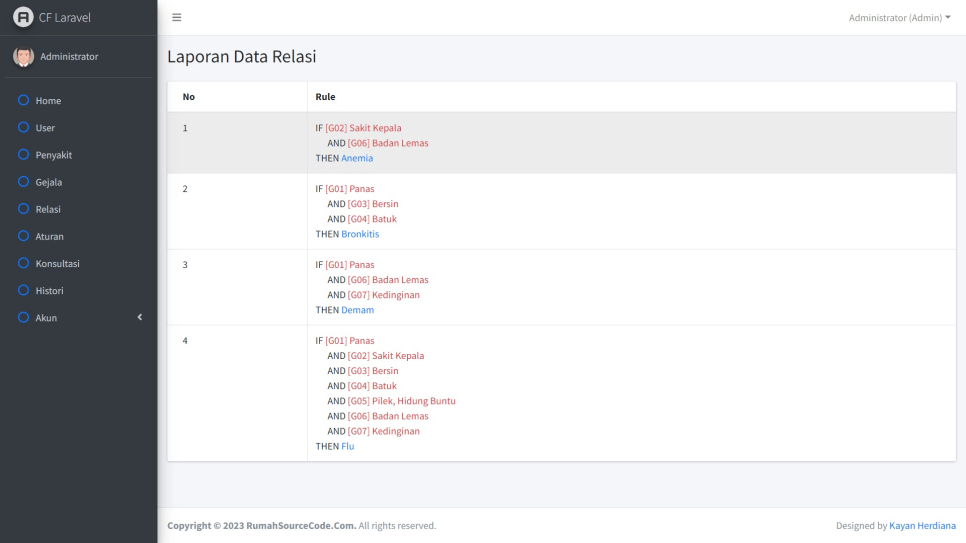
Task: Click [G02] Sakit Kepala in rule 1
Action: (363, 128)
